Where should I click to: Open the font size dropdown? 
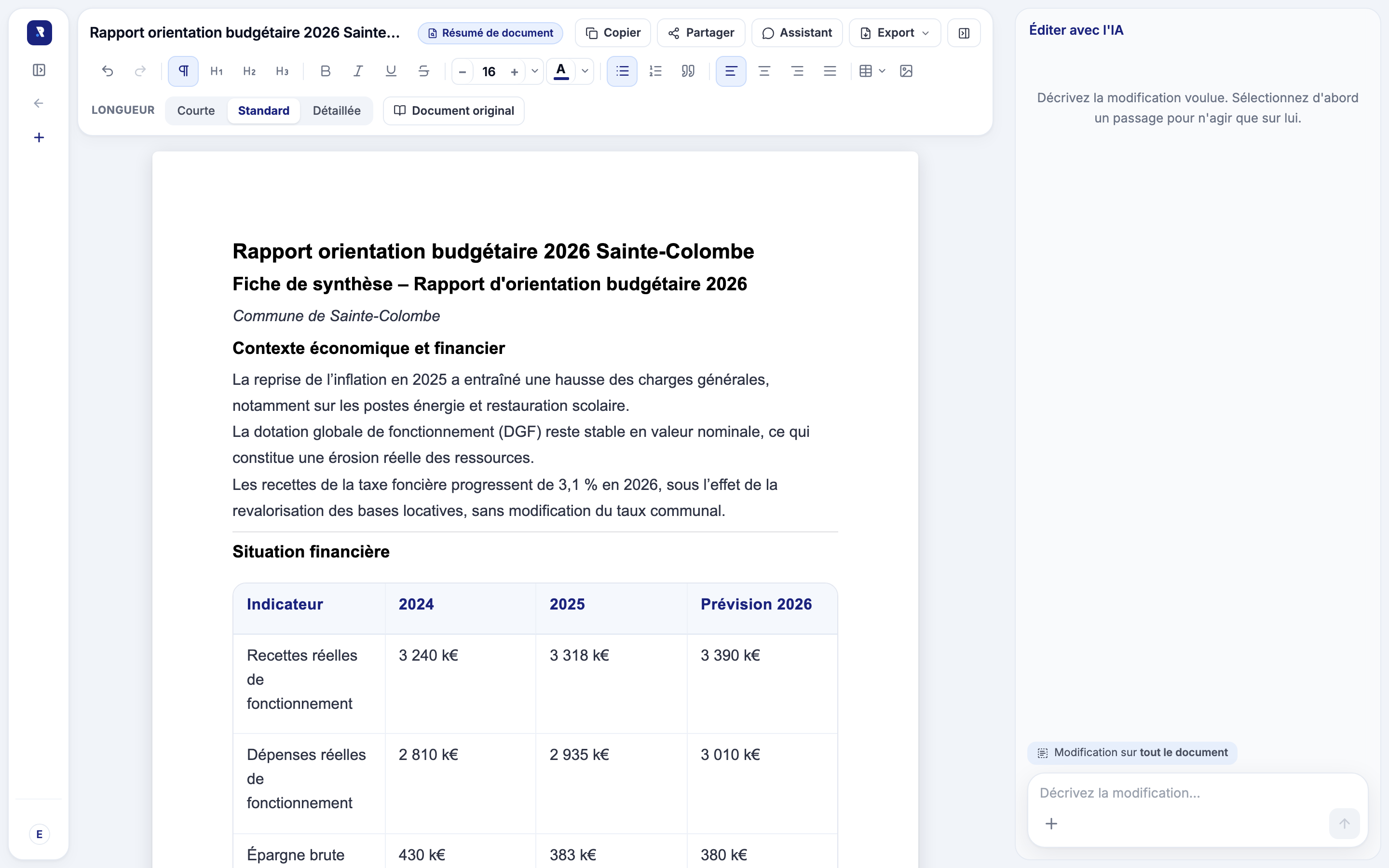(534, 71)
